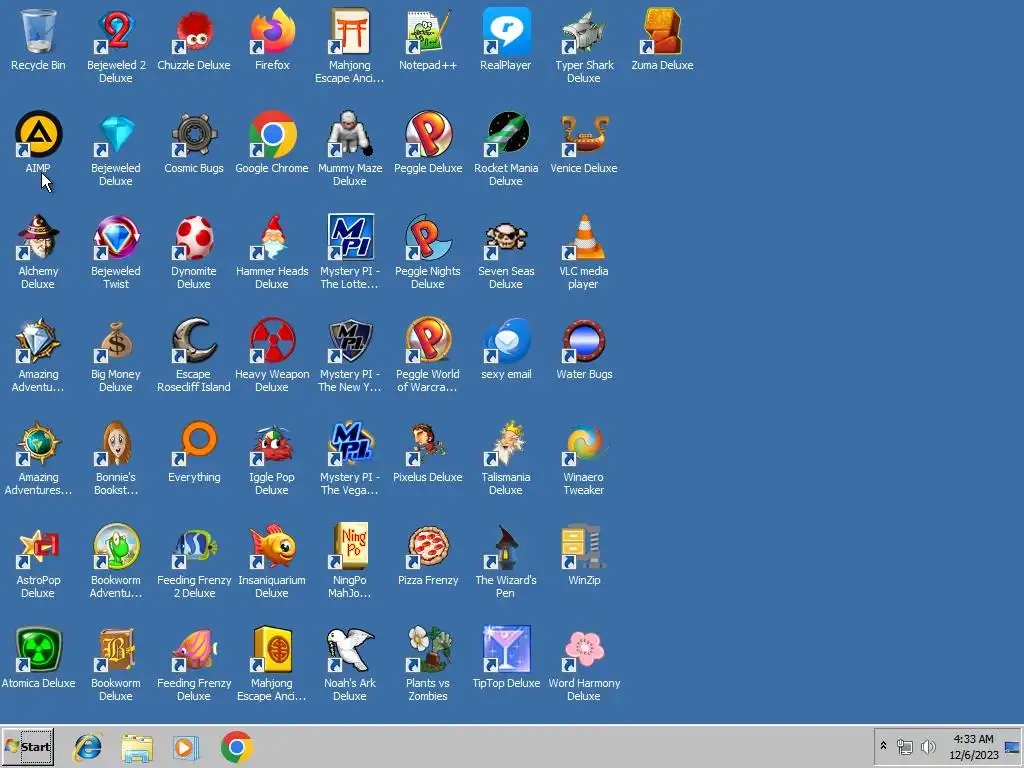Viewport: 1024px width, 768px height.
Task: Select the Word Harmony Deluxe flower icon
Action: [584, 650]
